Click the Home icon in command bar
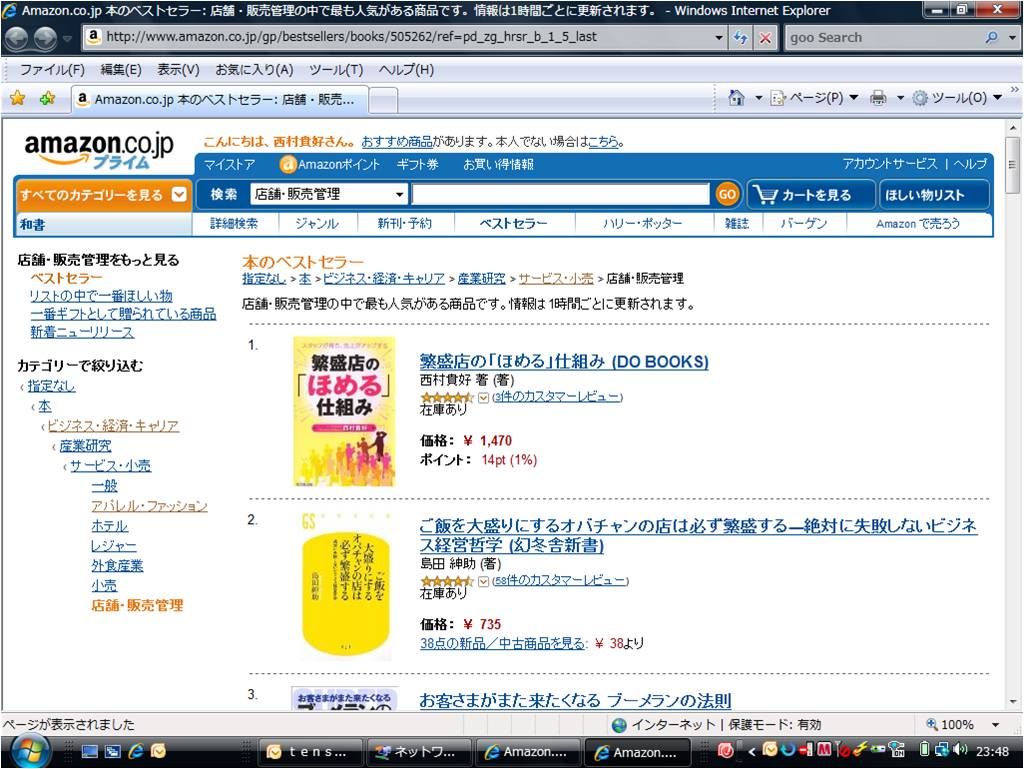Image resolution: width=1024 pixels, height=769 pixels. (736, 98)
